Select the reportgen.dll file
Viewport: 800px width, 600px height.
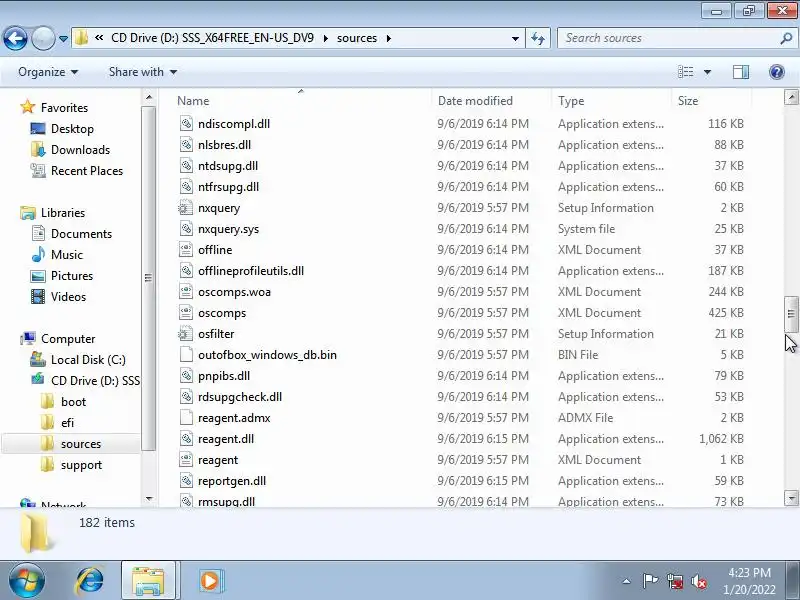(232, 481)
